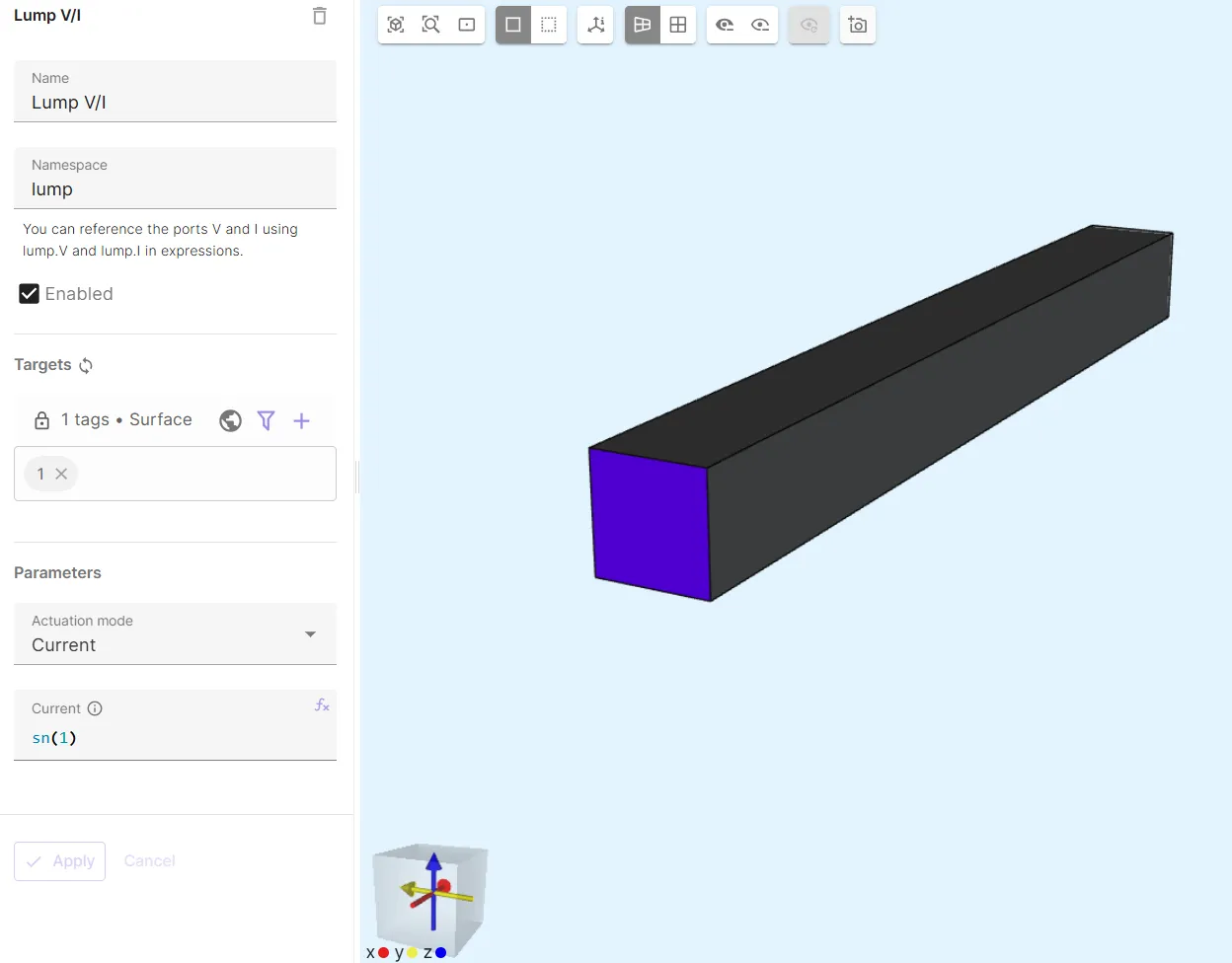Click the globe icon in Targets row
1232x963 pixels.
230,421
